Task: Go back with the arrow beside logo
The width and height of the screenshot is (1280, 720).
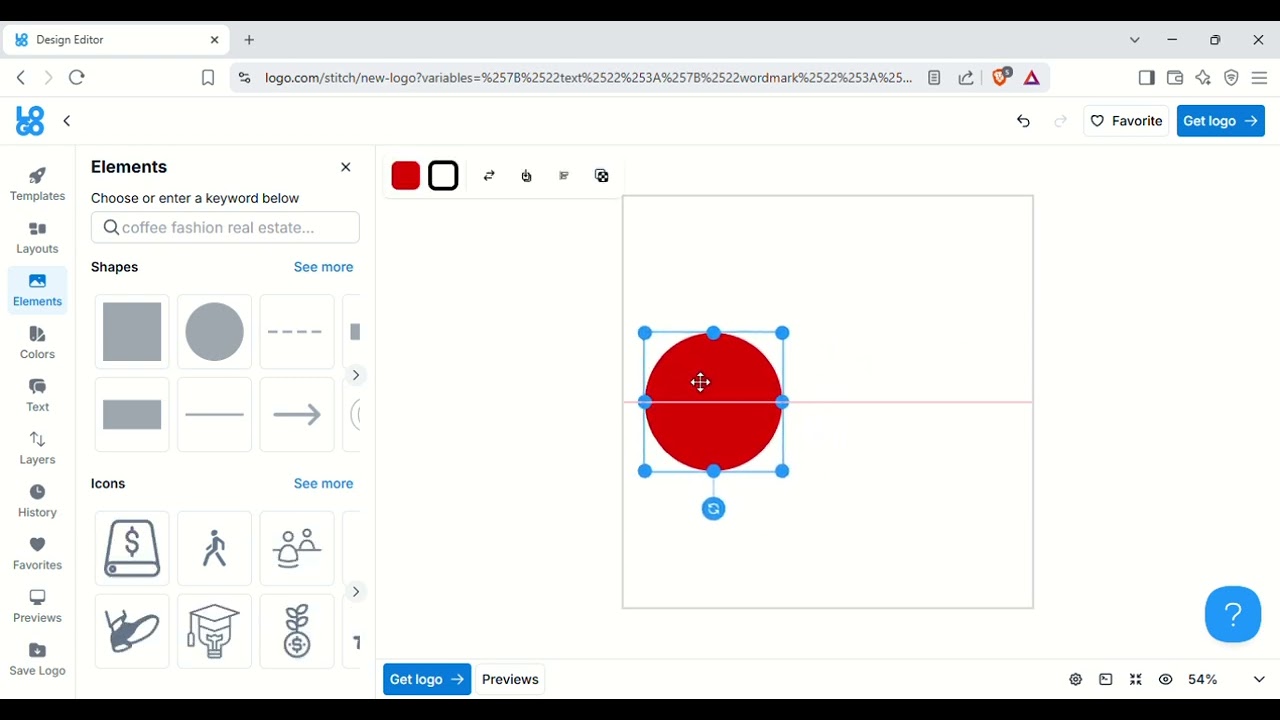Action: pos(67,121)
